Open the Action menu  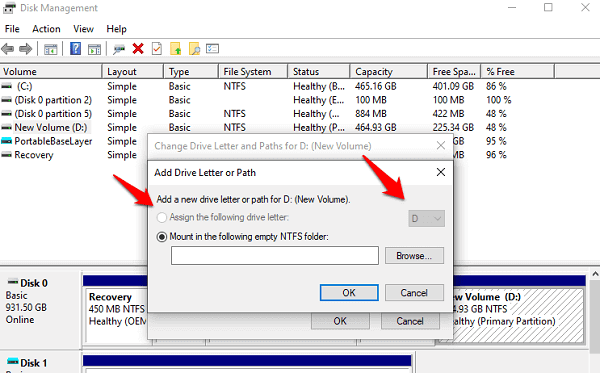tap(46, 29)
